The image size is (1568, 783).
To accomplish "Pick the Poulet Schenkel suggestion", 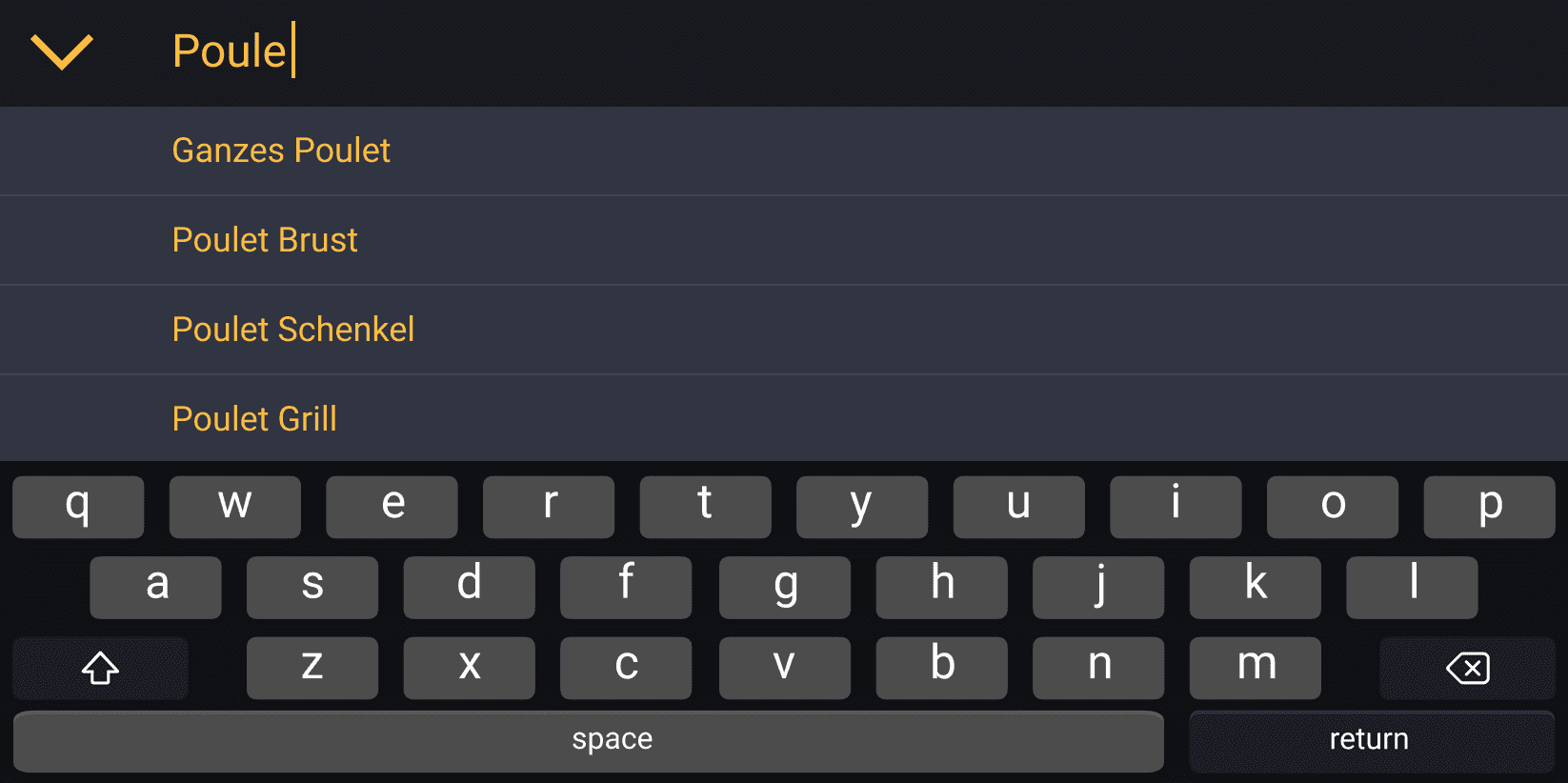I will [293, 330].
